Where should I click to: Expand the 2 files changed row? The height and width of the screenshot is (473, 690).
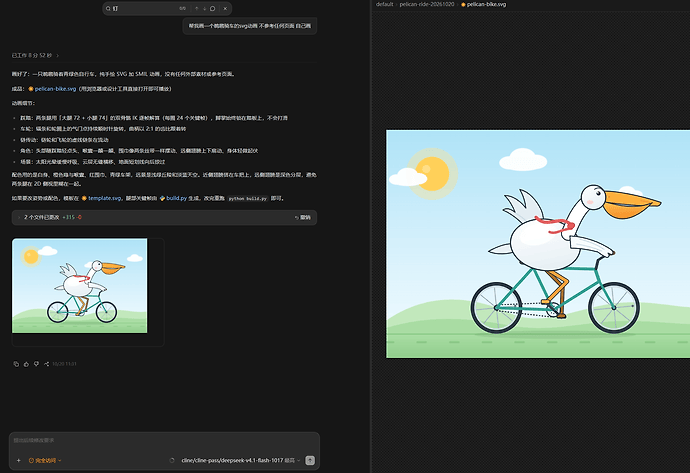164,217
